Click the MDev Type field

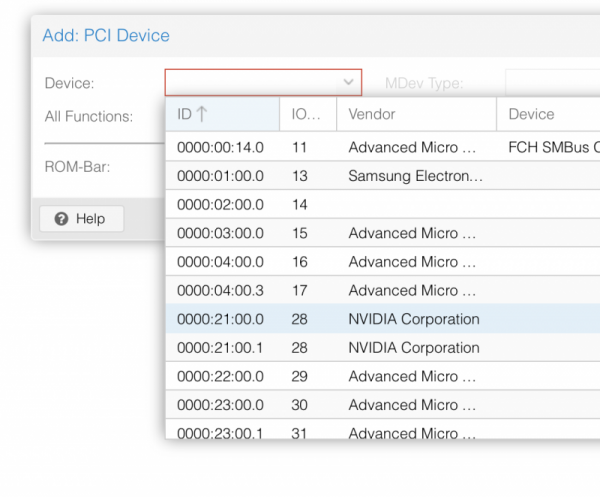[x=551, y=83]
